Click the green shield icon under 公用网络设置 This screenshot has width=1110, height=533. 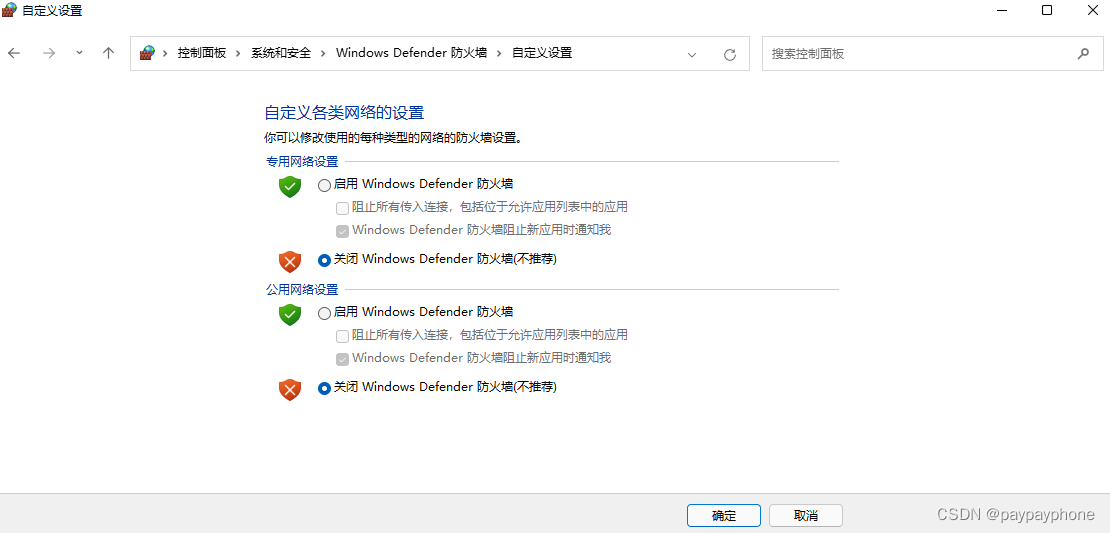(x=290, y=315)
